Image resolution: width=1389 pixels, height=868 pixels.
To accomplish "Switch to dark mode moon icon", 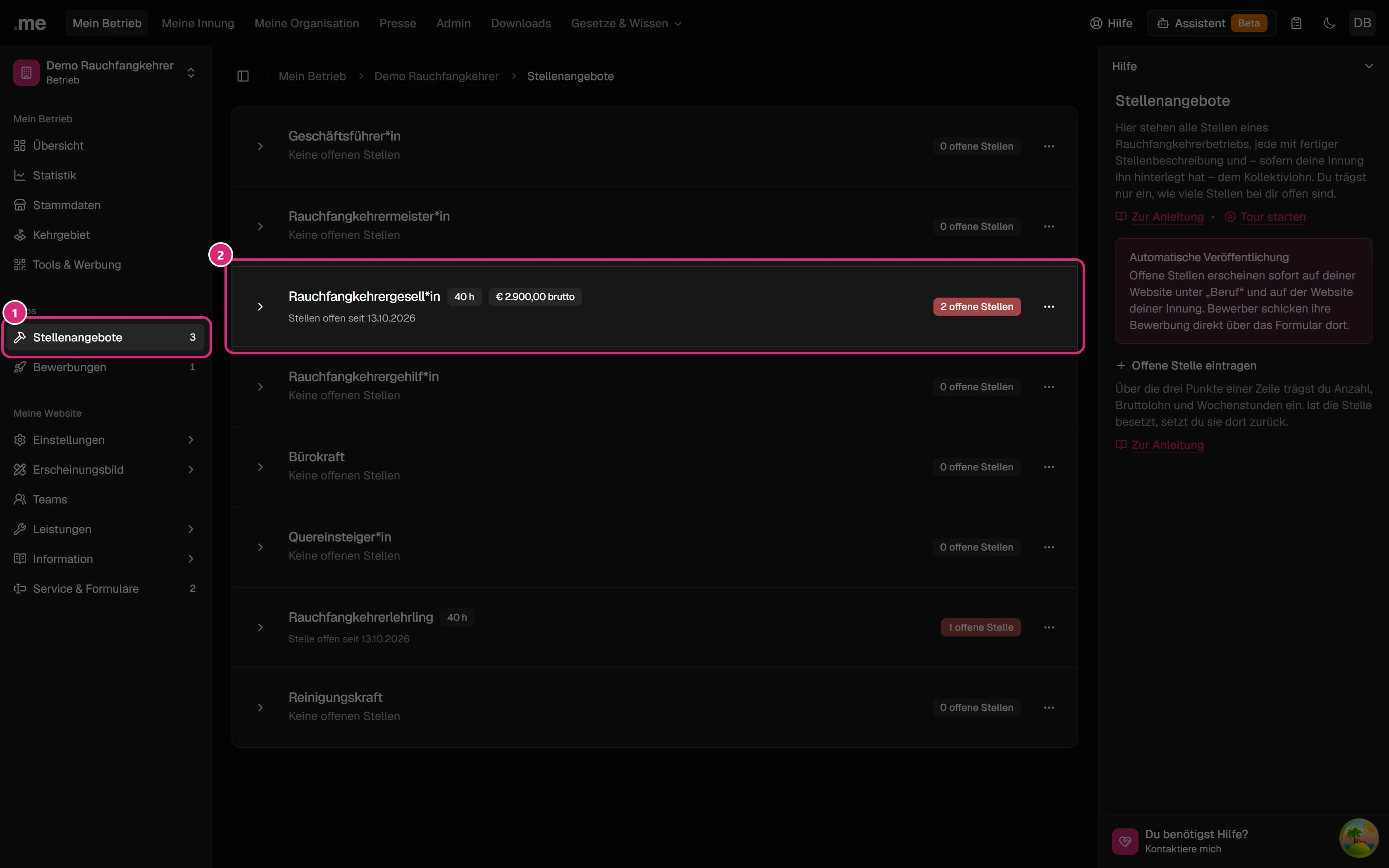I will click(1329, 24).
